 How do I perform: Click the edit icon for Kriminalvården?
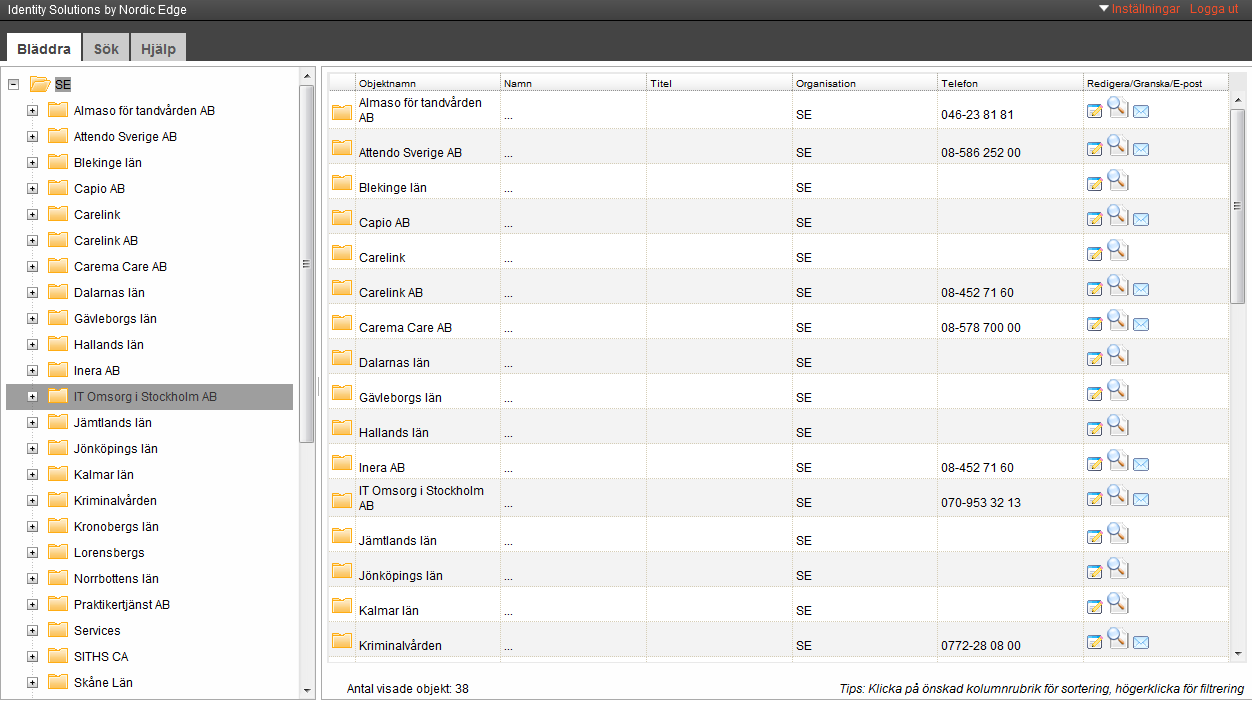[x=1095, y=641]
